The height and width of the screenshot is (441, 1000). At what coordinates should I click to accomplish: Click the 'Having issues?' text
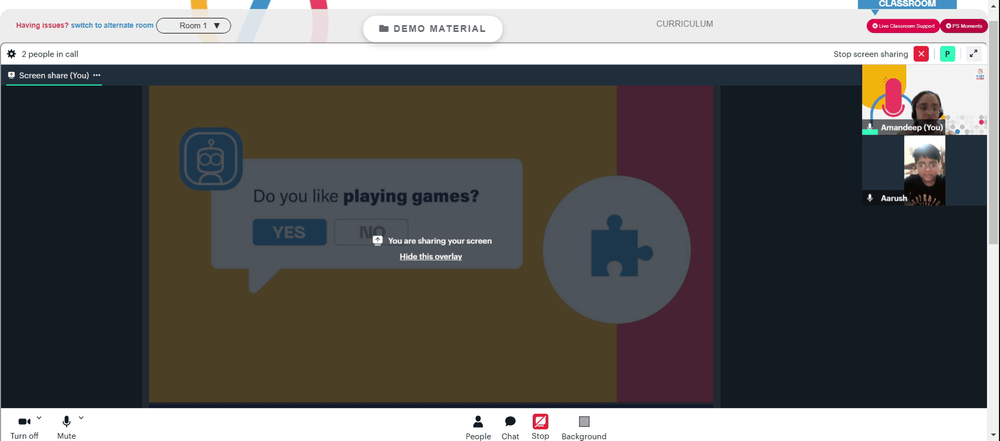(x=42, y=26)
